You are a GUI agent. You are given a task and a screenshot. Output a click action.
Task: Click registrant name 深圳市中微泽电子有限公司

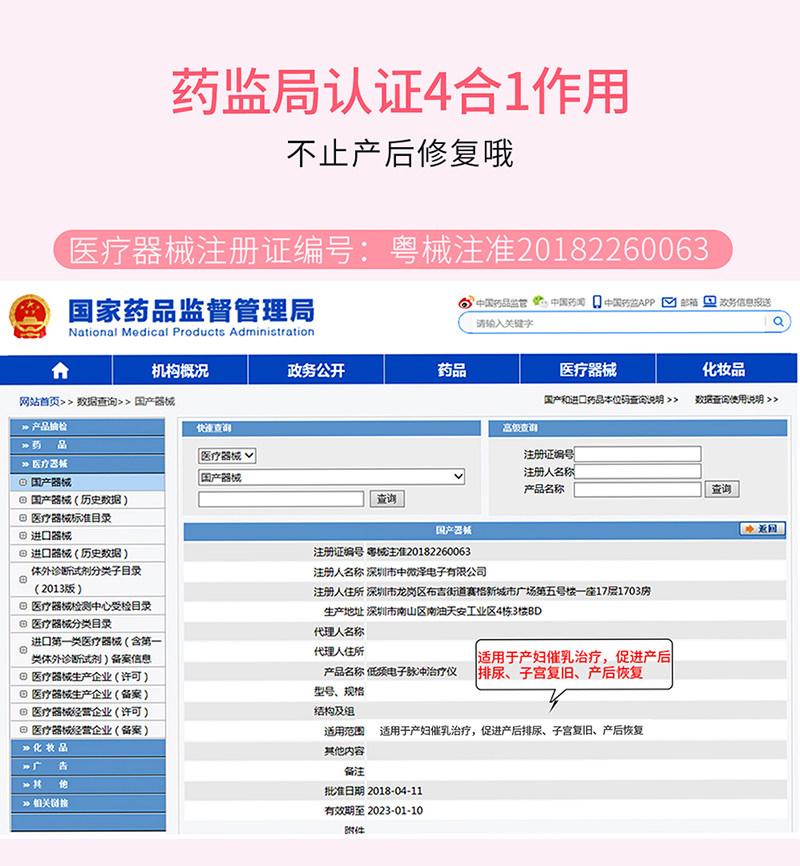coord(426,571)
